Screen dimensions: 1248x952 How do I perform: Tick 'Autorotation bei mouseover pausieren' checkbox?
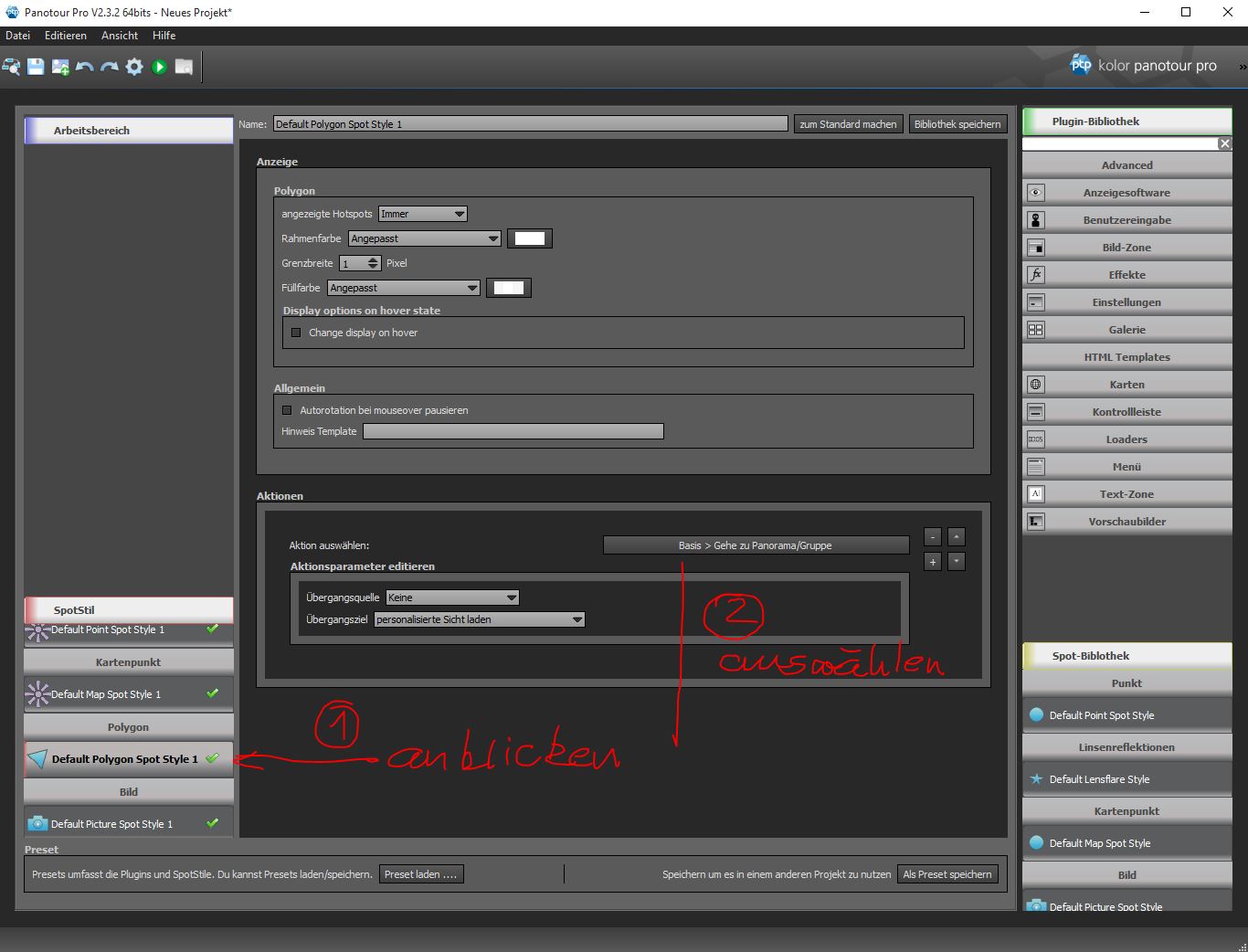(287, 410)
